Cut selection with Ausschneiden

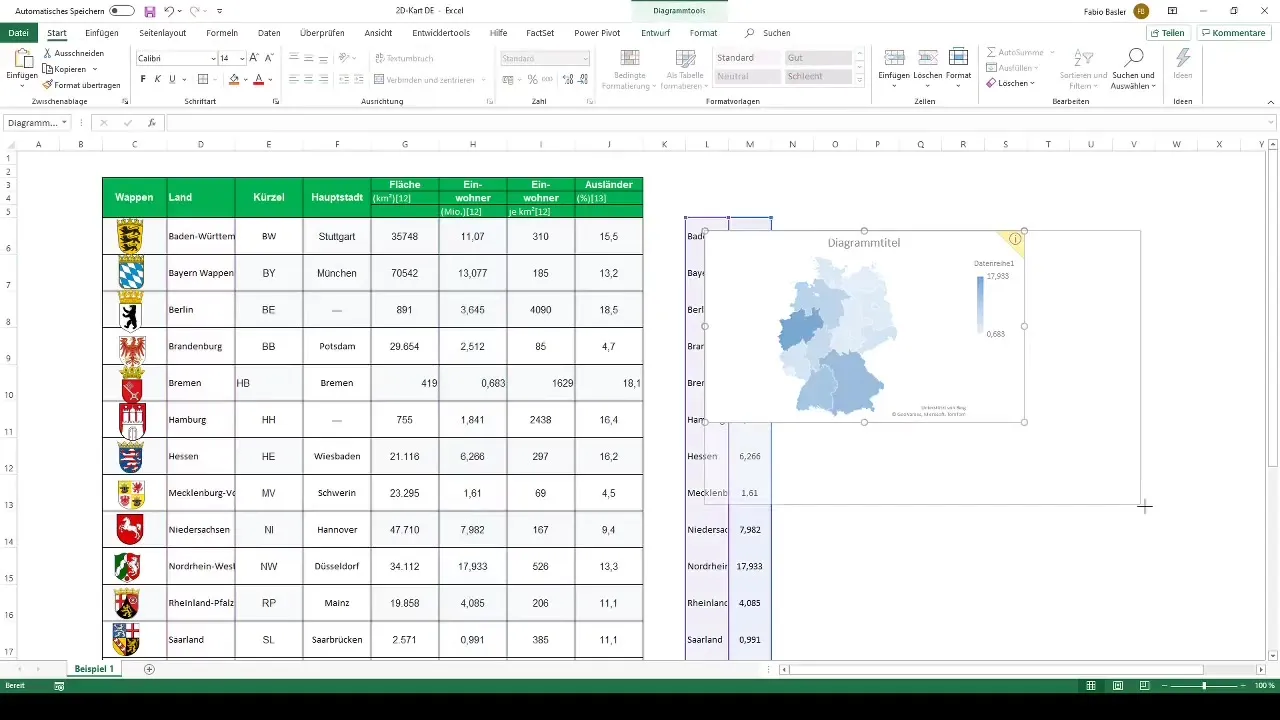pyautogui.click(x=73, y=53)
